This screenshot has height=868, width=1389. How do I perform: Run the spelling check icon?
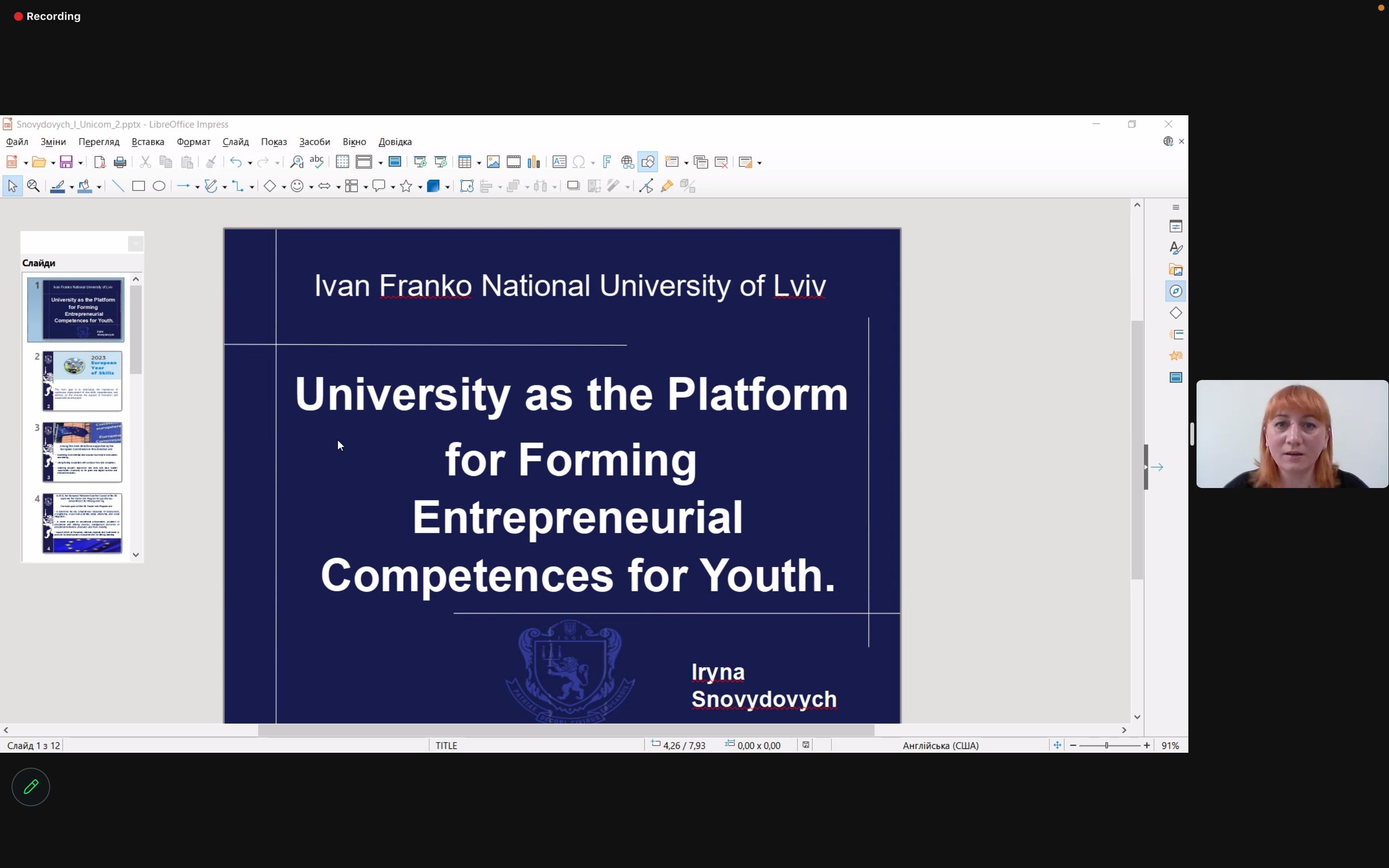317,163
